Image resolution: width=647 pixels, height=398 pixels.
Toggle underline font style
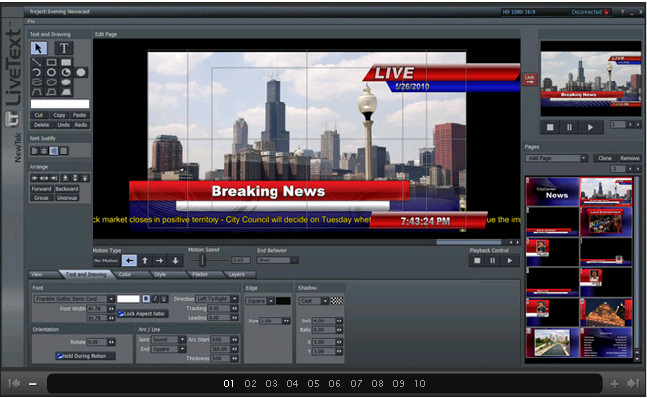point(164,299)
